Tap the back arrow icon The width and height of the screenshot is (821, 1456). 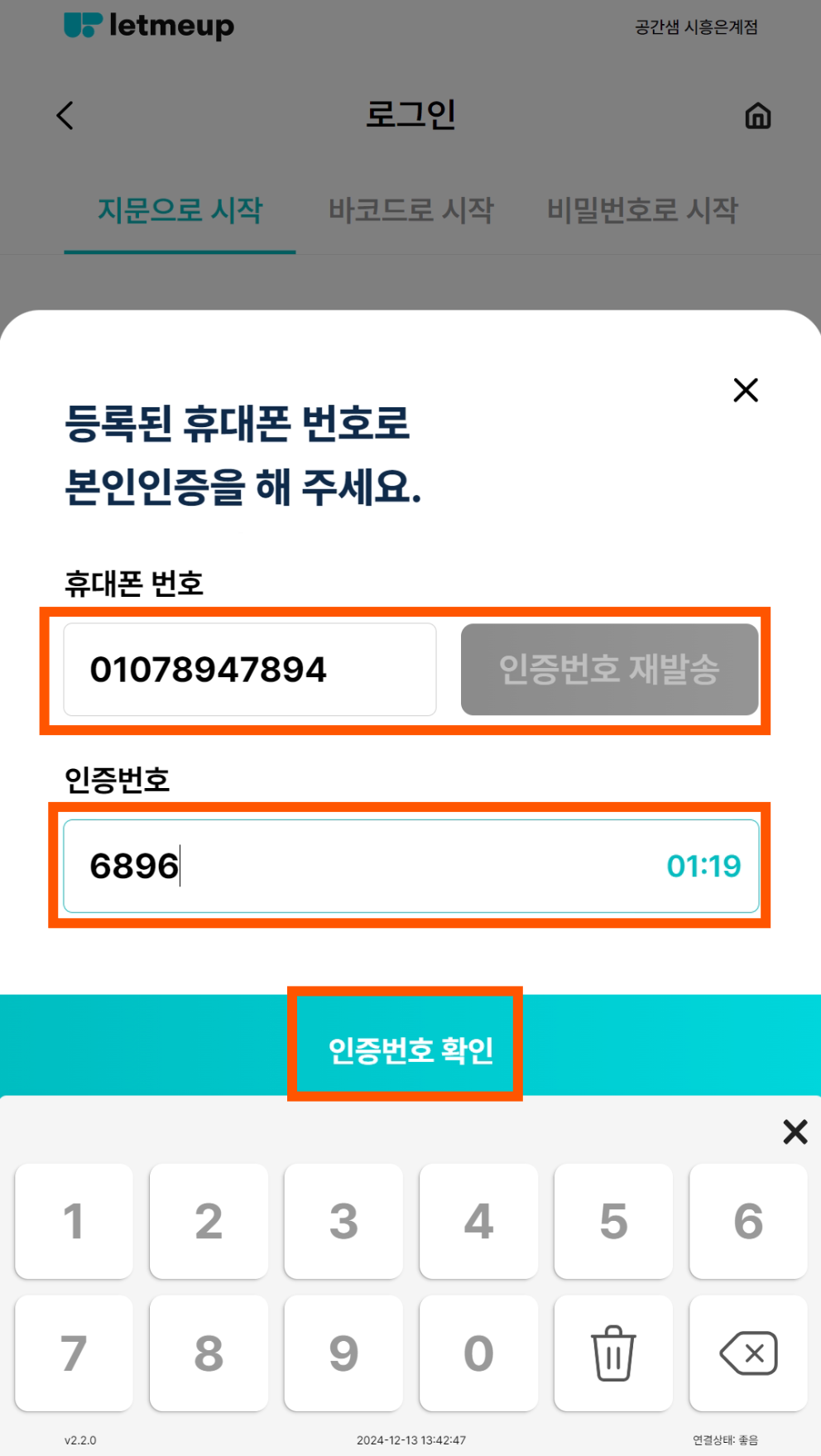[65, 116]
